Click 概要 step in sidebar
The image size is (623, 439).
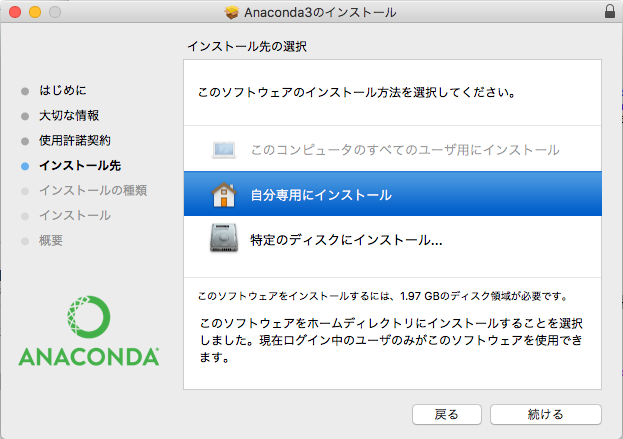51,240
